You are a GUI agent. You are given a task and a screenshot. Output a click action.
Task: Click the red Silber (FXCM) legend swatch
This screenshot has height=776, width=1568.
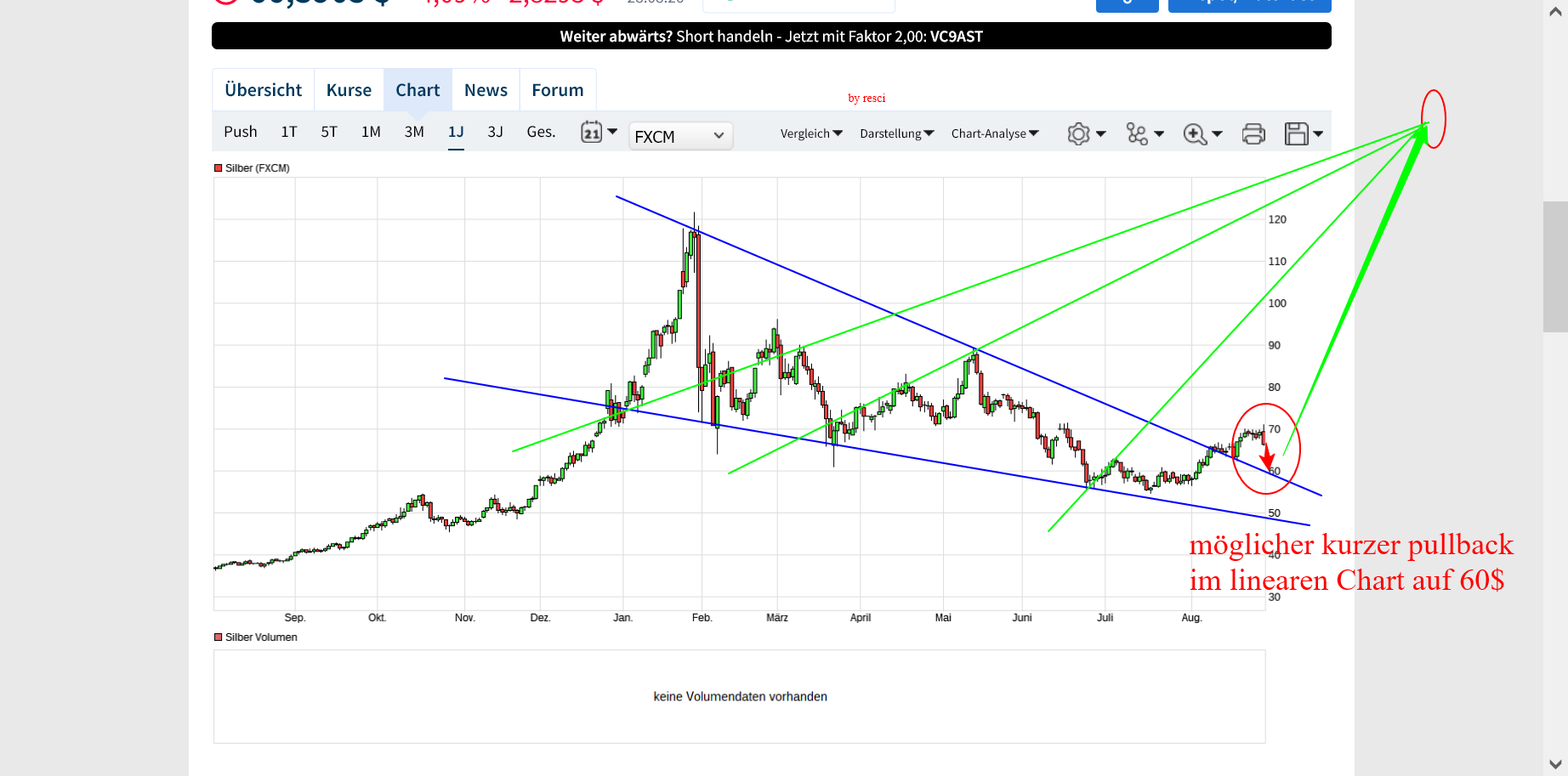219,168
